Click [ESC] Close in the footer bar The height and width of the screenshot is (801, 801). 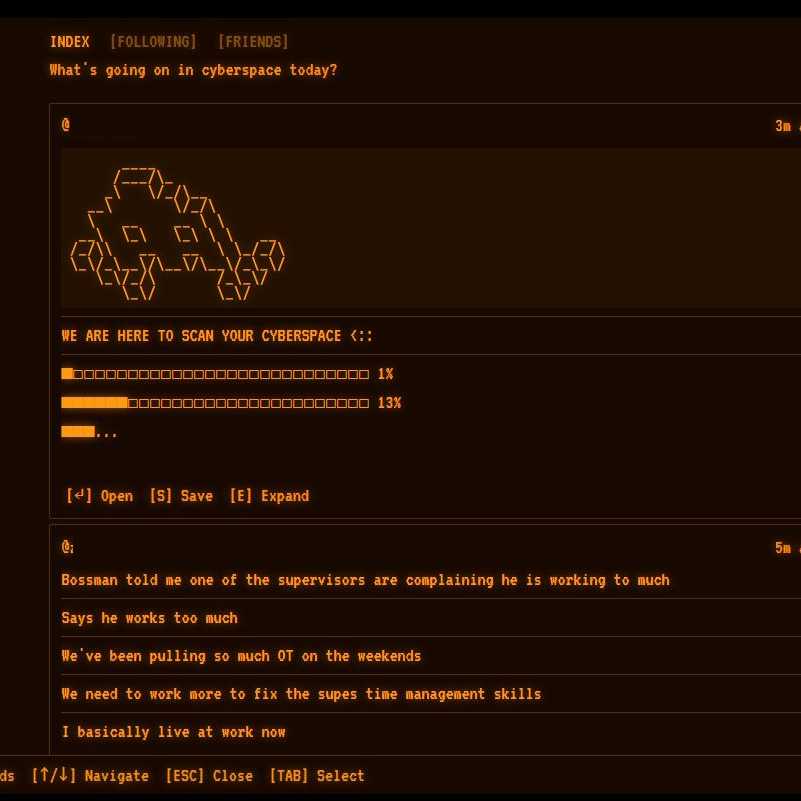(x=209, y=776)
